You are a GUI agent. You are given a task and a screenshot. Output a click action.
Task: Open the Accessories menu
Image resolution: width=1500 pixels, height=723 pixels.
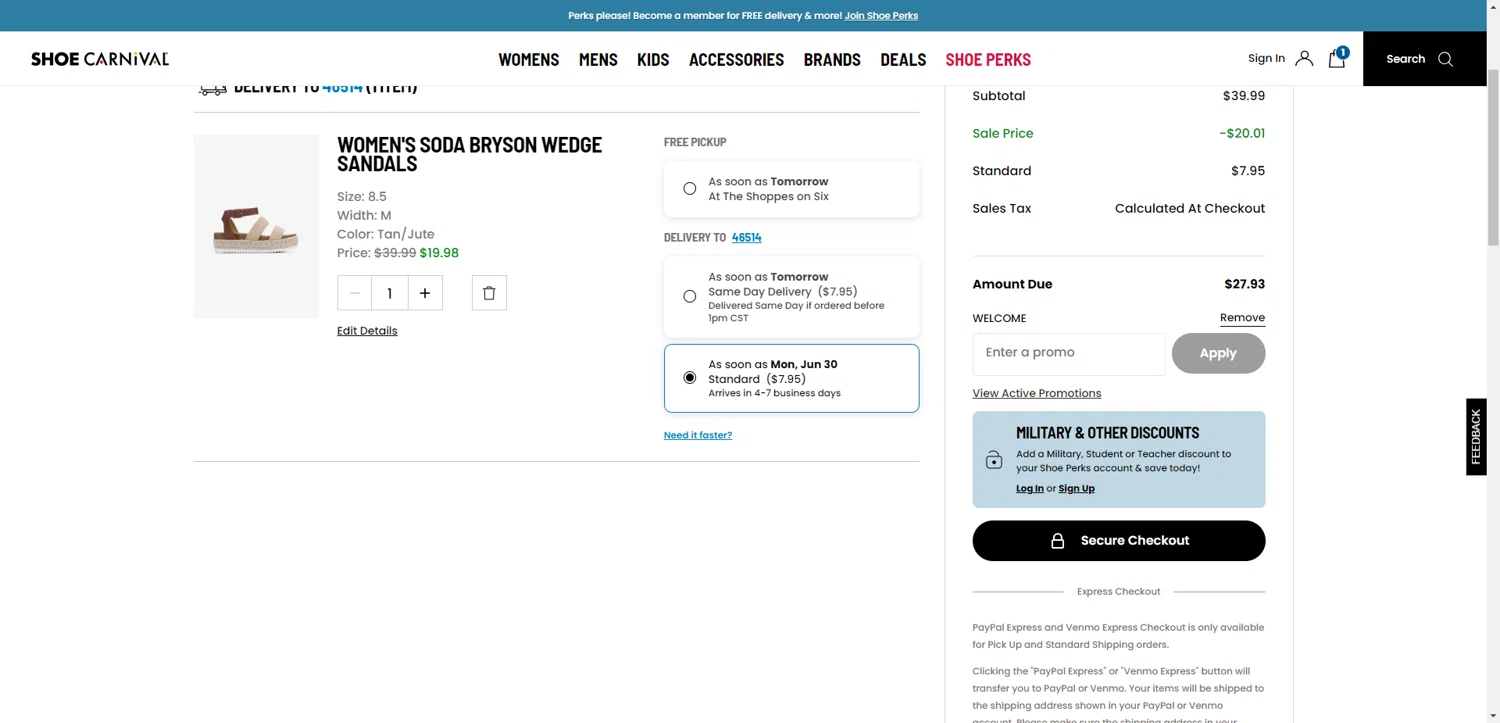(736, 59)
